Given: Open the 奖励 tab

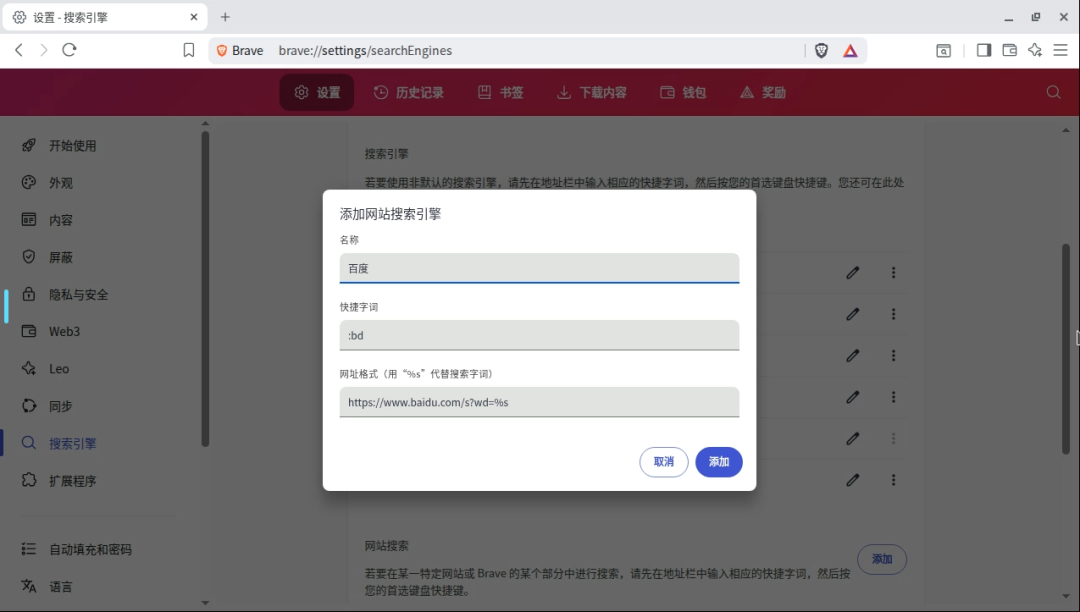Looking at the screenshot, I should tap(763, 92).
